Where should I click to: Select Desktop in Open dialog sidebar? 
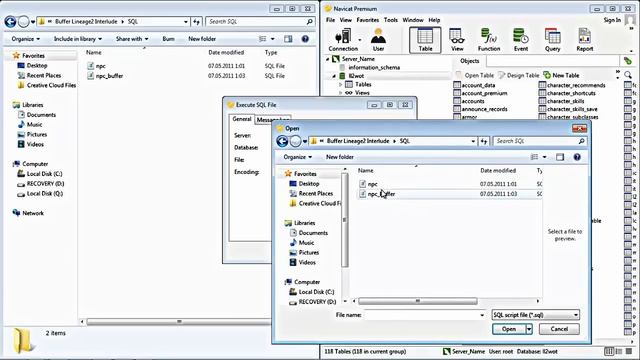[304, 184]
